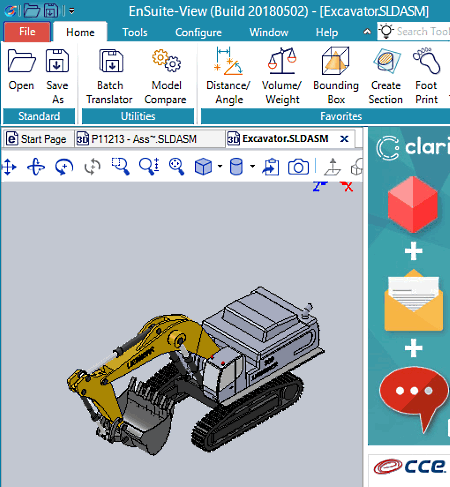This screenshot has width=450, height=487.
Task: Launch the Batch Translator utility
Action: point(110,76)
